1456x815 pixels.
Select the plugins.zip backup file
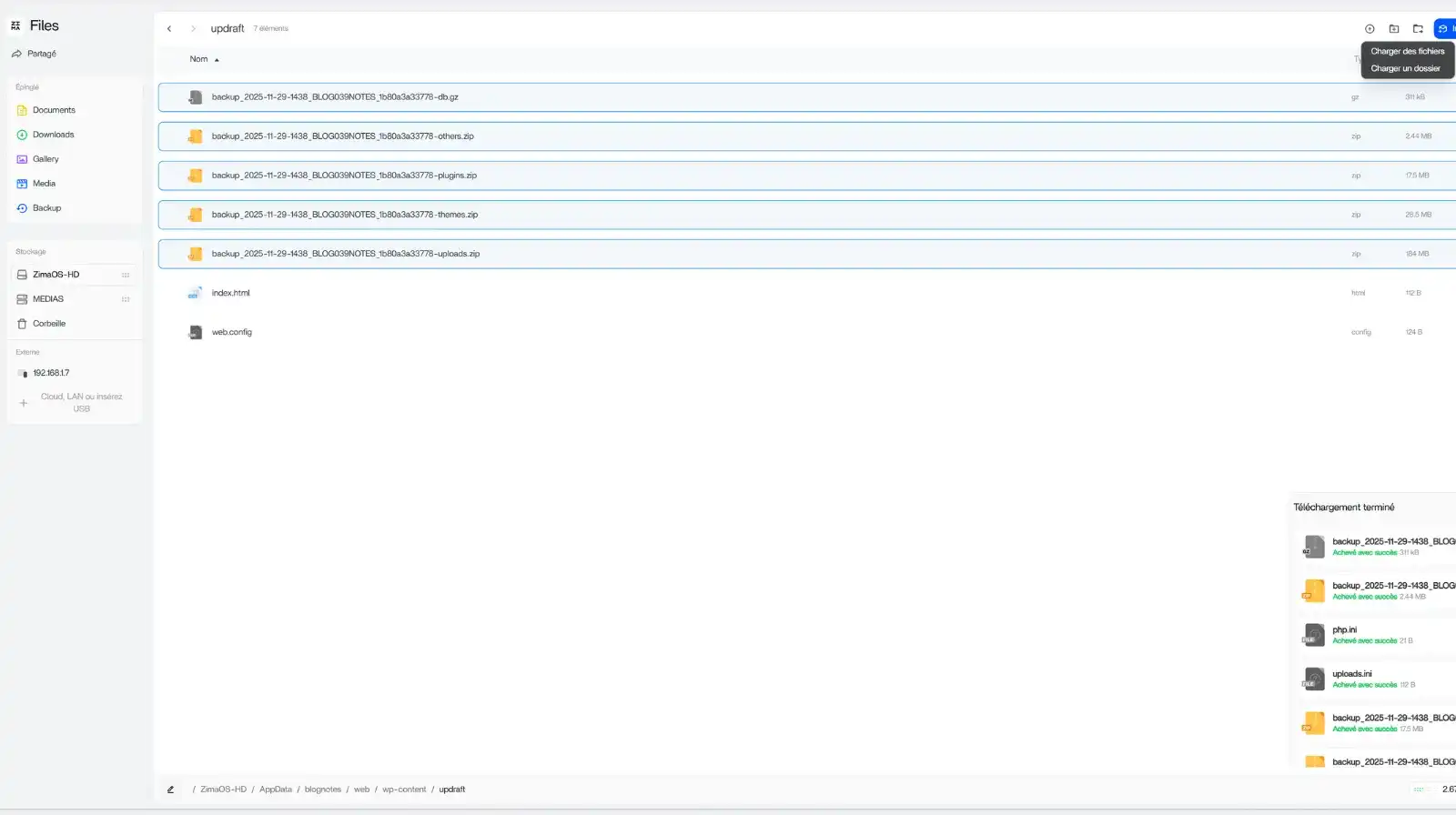tap(344, 176)
